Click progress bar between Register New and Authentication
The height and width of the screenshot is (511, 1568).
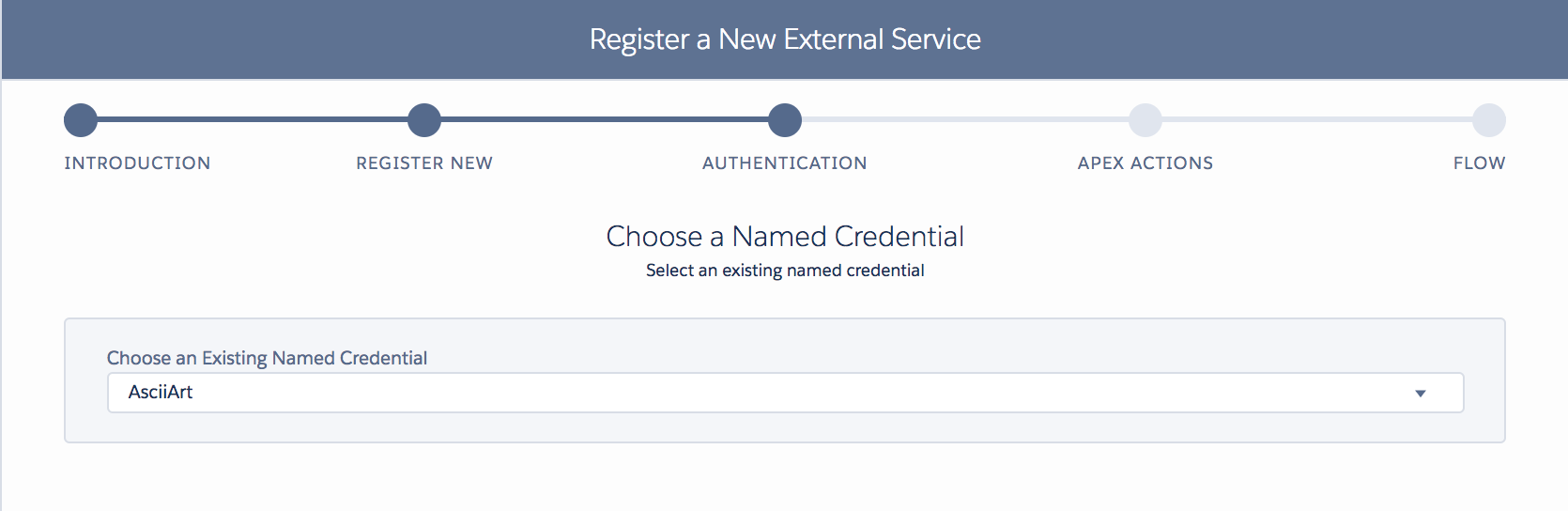click(605, 119)
